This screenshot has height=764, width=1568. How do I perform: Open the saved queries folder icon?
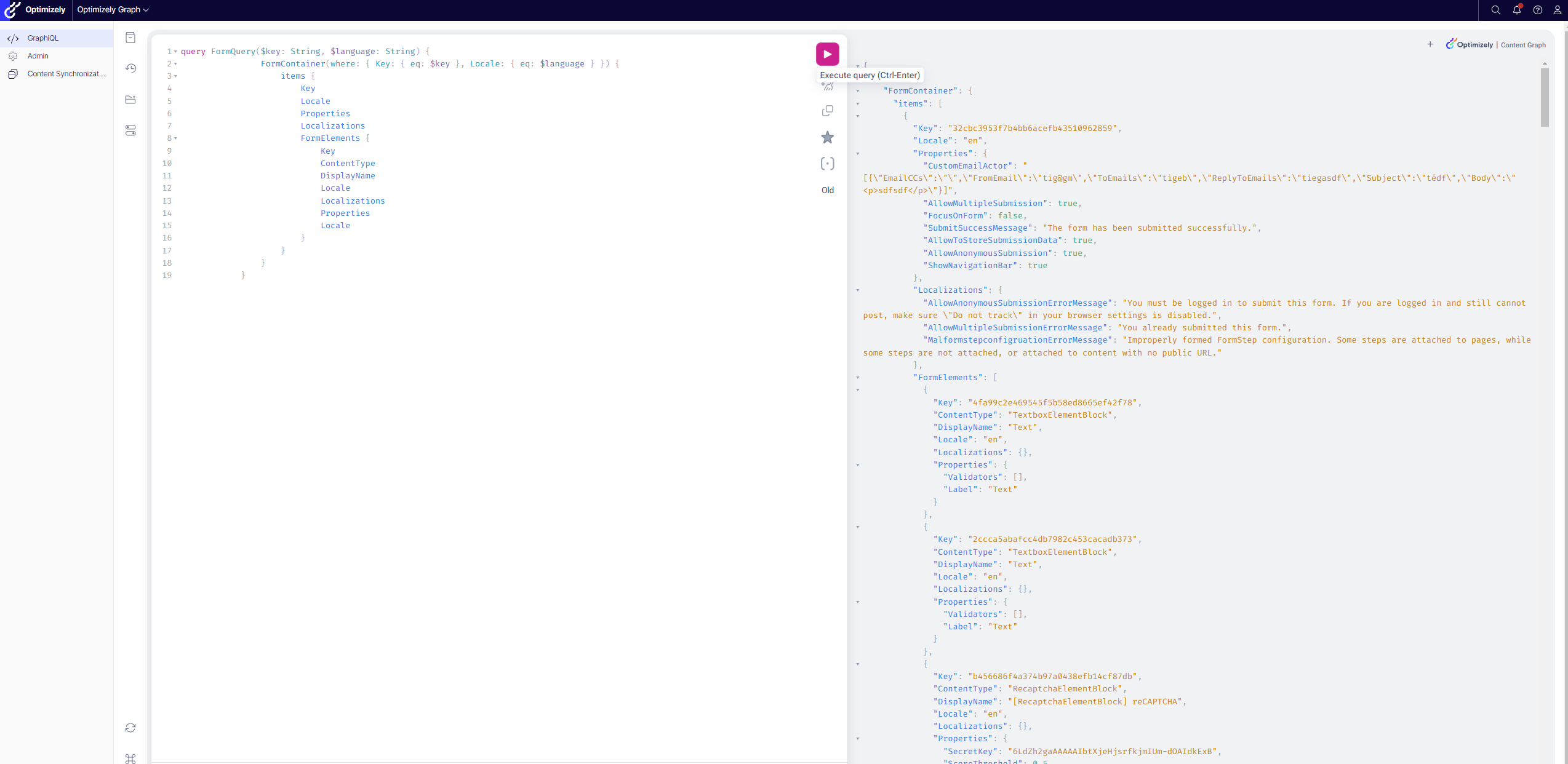130,100
